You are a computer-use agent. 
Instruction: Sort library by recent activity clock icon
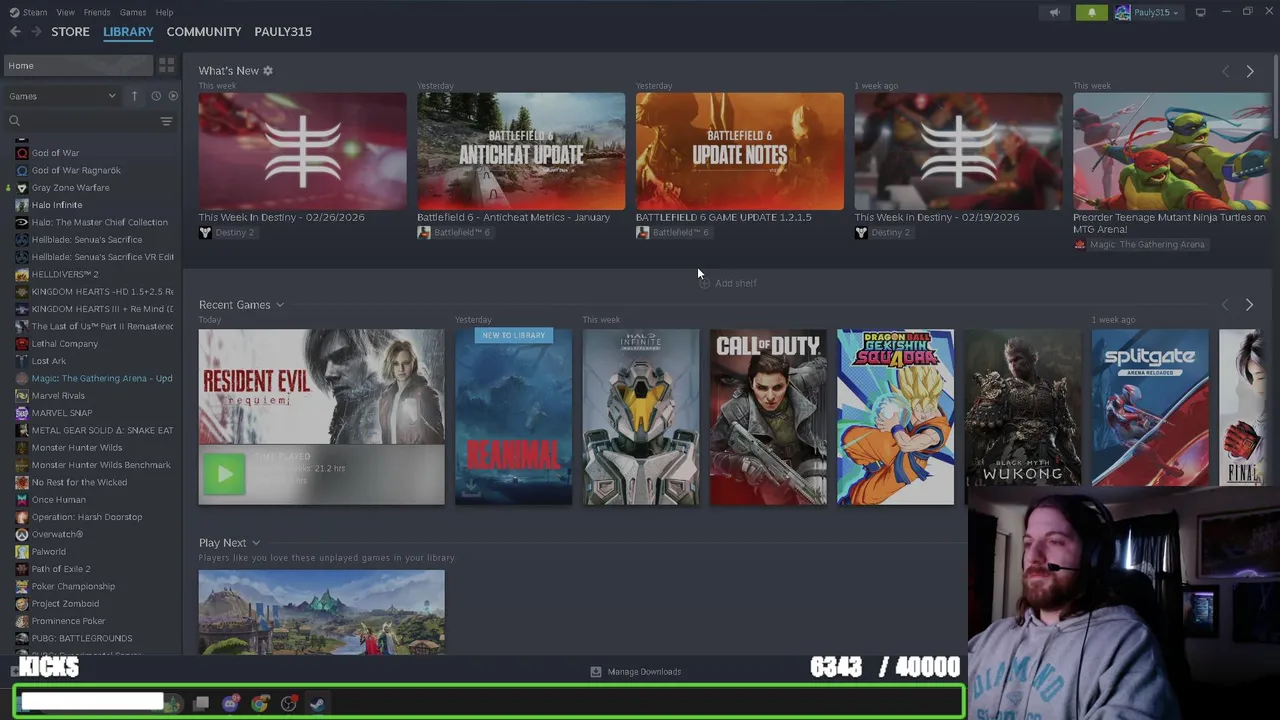[x=155, y=96]
